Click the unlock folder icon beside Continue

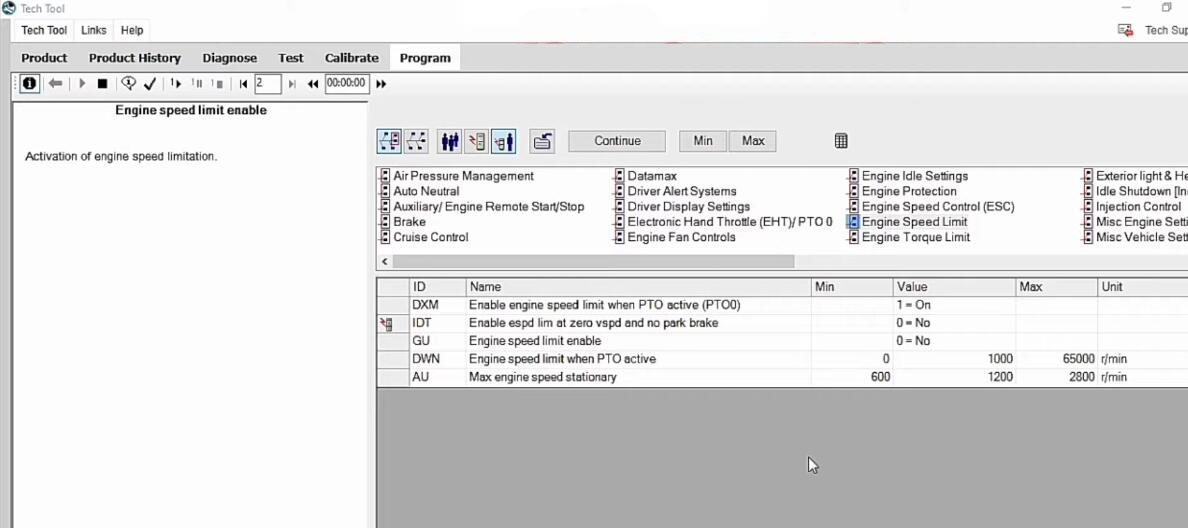542,141
